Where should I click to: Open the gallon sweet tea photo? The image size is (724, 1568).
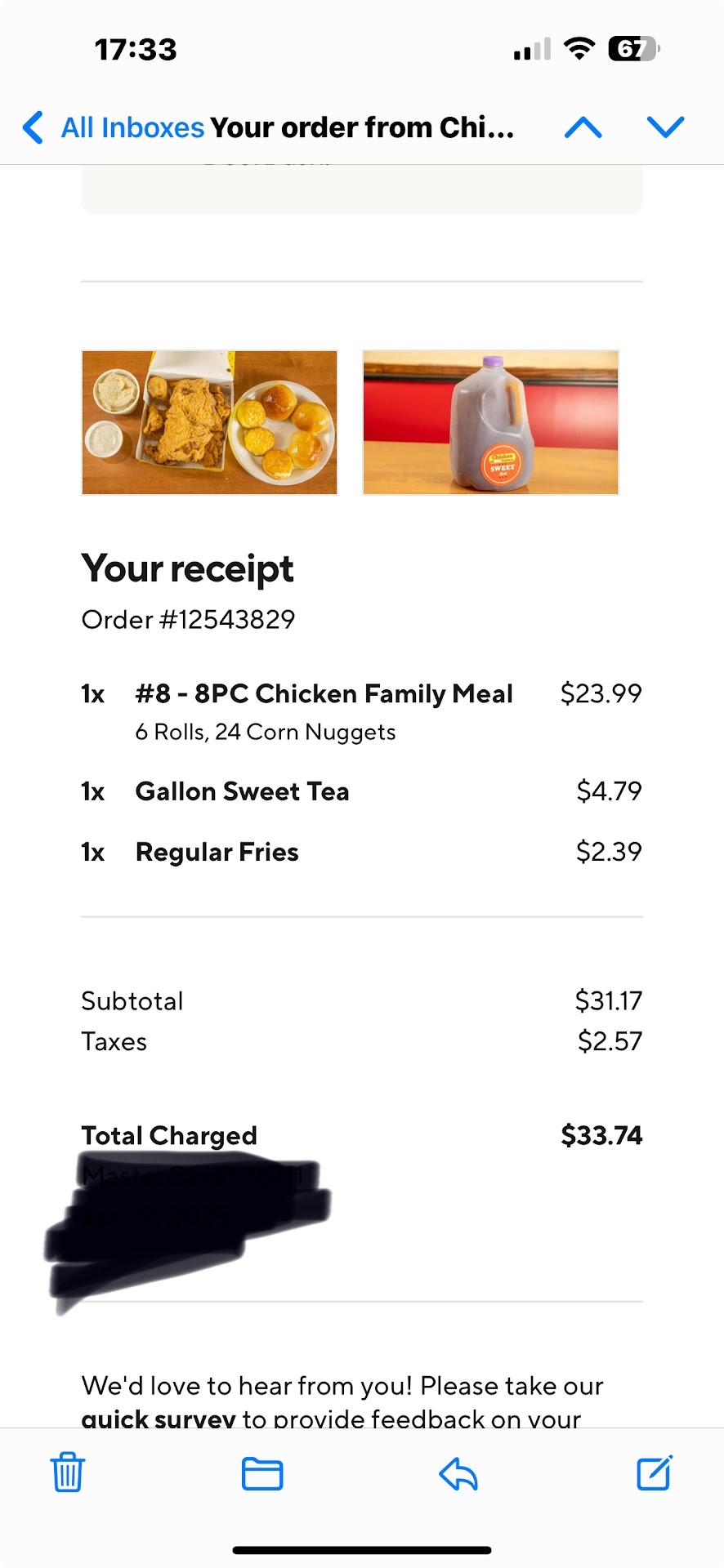(490, 422)
